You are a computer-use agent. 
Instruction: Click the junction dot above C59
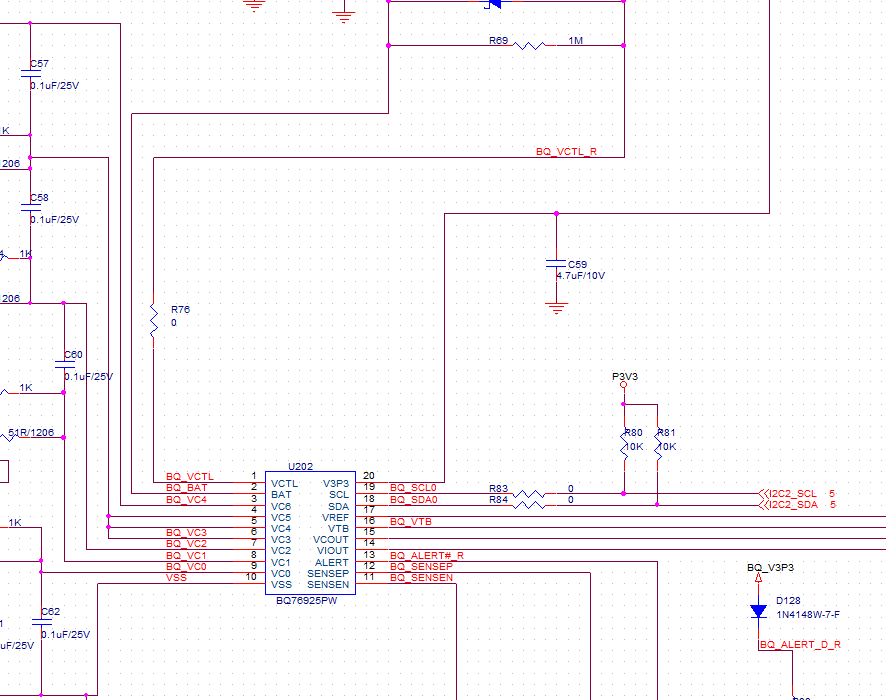(x=556, y=214)
